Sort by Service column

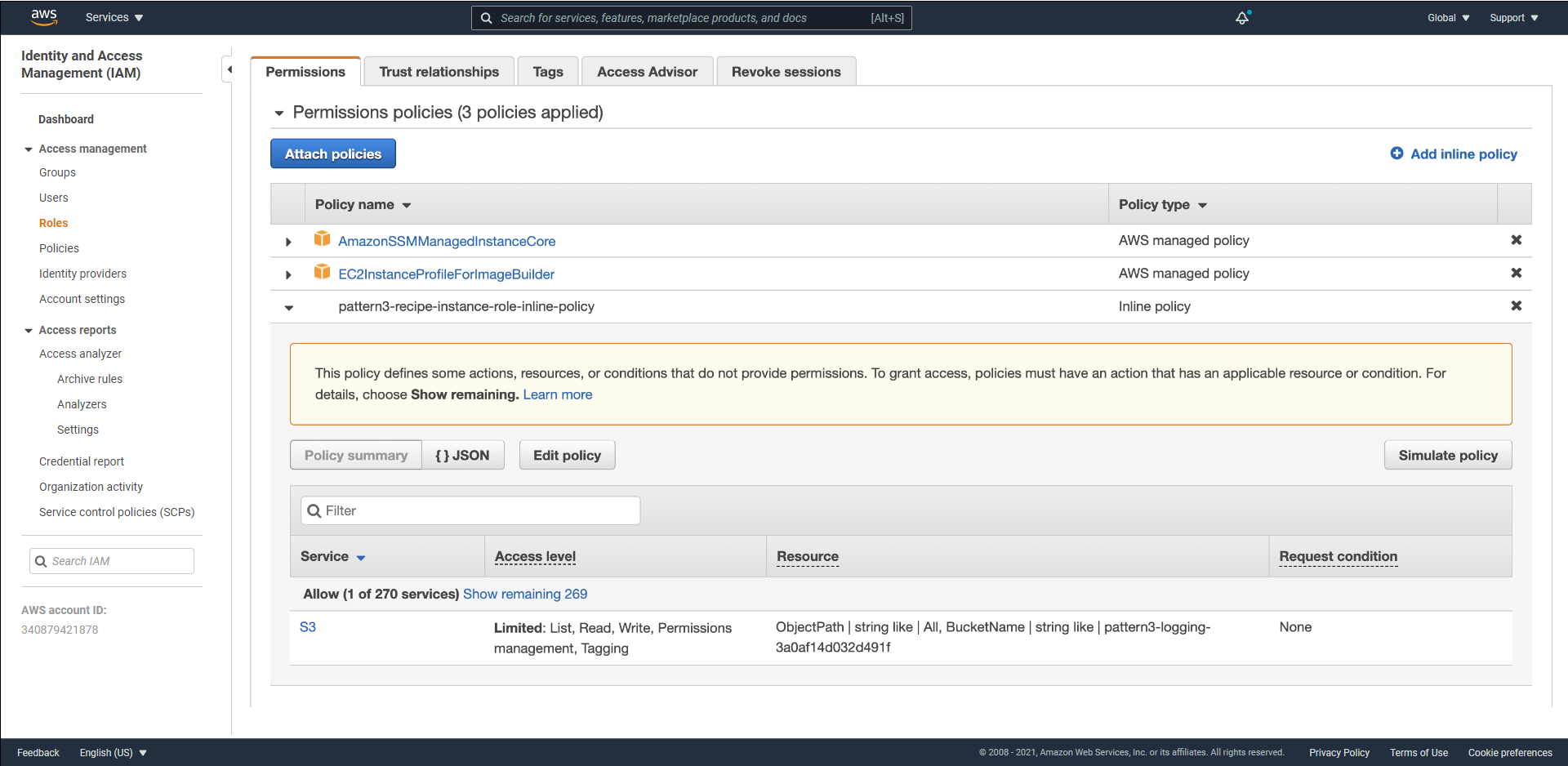click(332, 556)
